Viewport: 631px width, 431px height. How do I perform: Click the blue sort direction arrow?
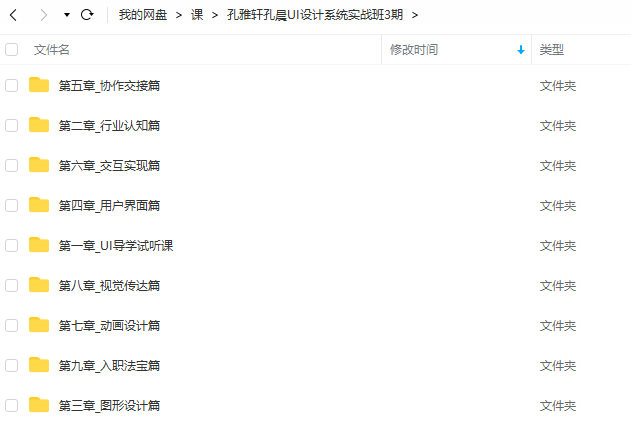520,50
